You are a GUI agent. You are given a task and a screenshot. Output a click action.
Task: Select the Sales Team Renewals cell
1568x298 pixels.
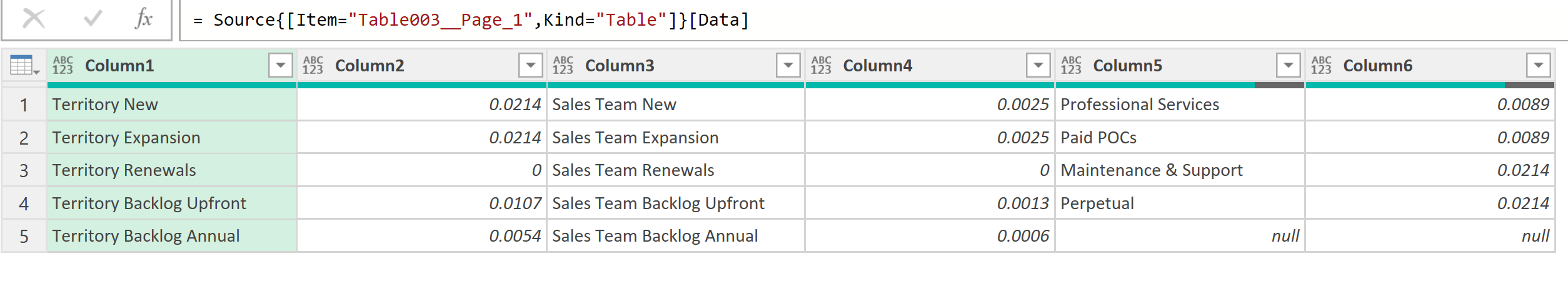click(x=676, y=170)
